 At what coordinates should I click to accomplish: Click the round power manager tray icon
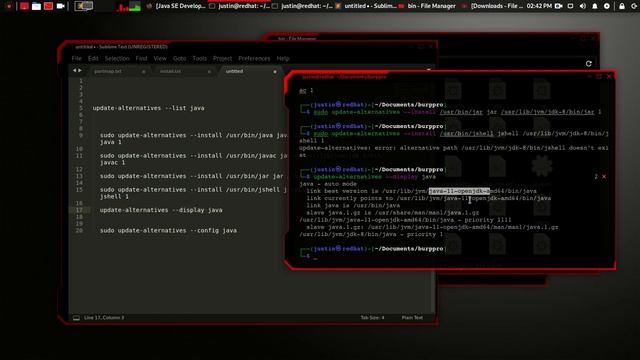click(607, 6)
